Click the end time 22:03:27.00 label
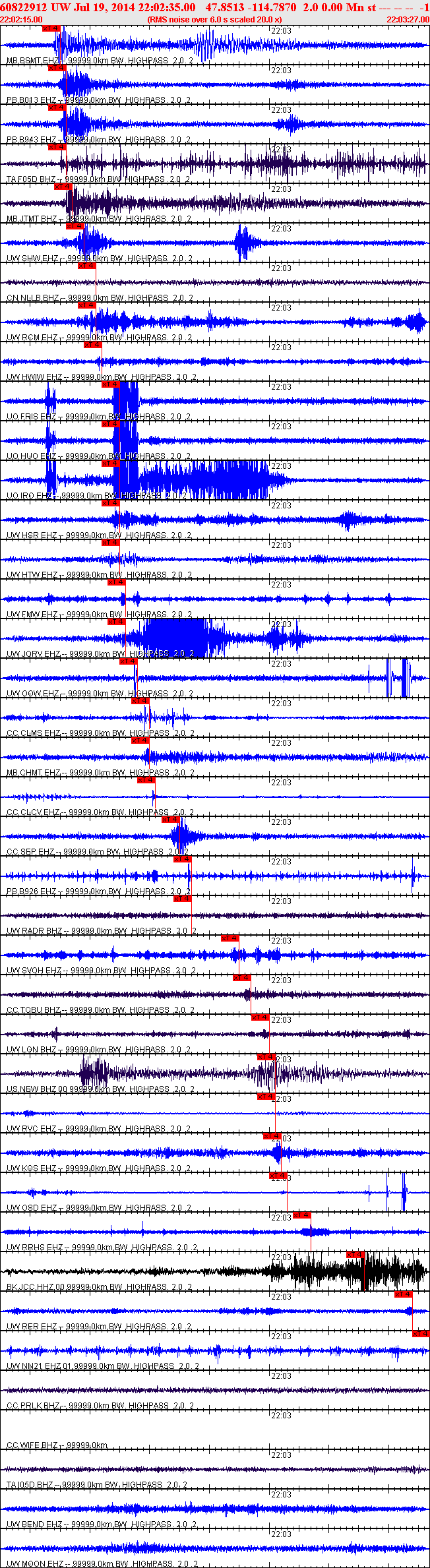 (408, 20)
